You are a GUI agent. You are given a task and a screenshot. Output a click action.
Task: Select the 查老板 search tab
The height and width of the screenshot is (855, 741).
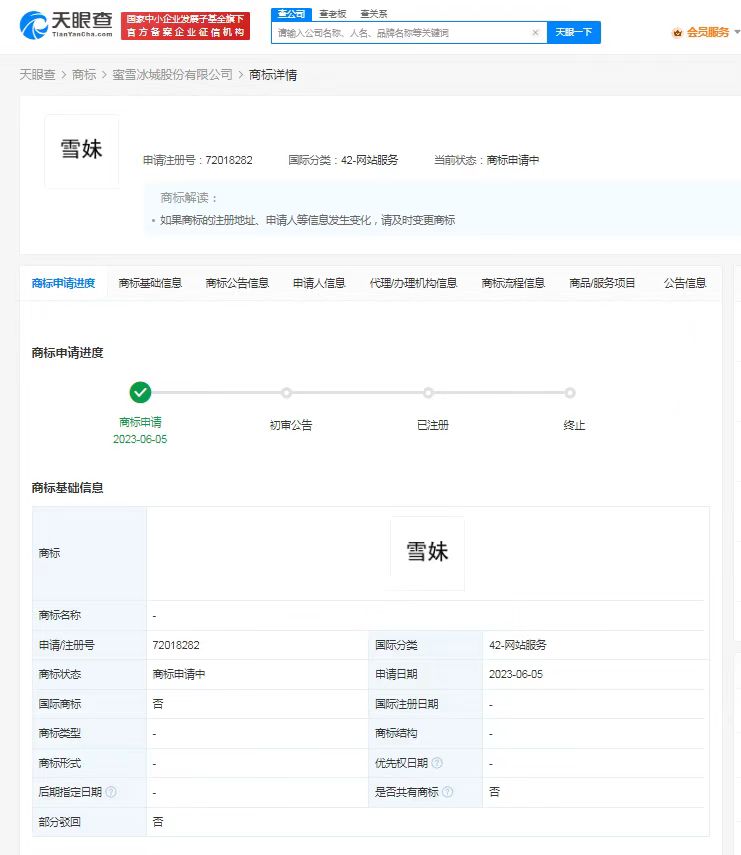tap(333, 14)
